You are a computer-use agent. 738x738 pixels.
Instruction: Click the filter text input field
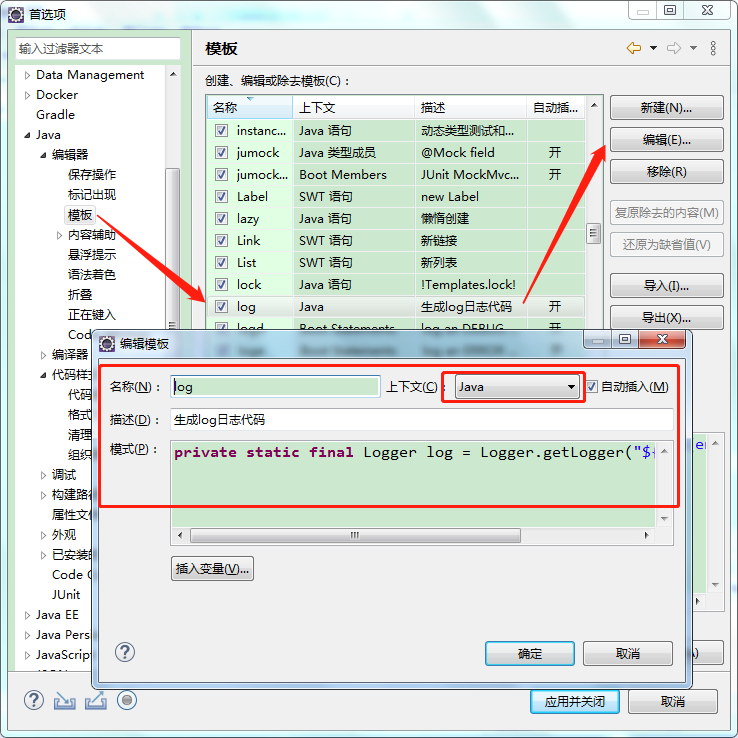(98, 48)
